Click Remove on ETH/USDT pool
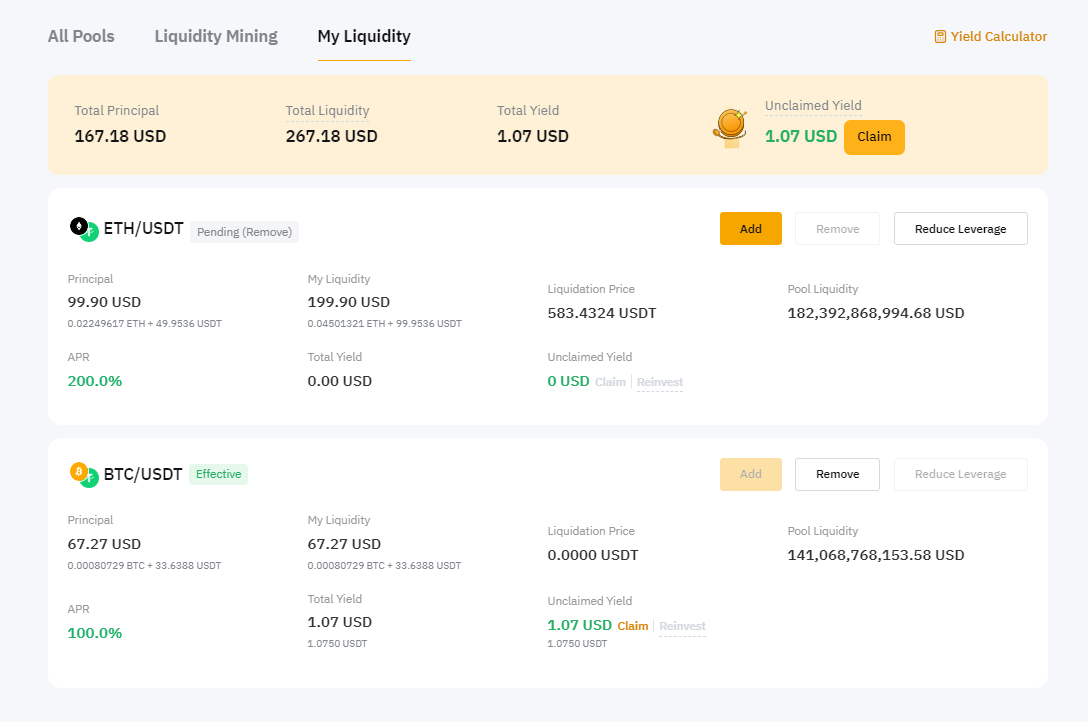 837,229
